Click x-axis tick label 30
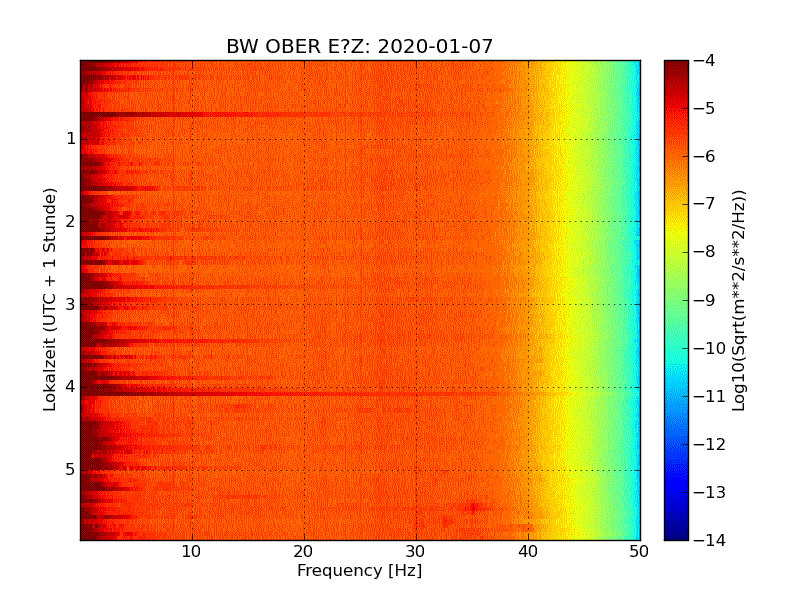Viewport: 800px width, 600px height. pyautogui.click(x=416, y=552)
